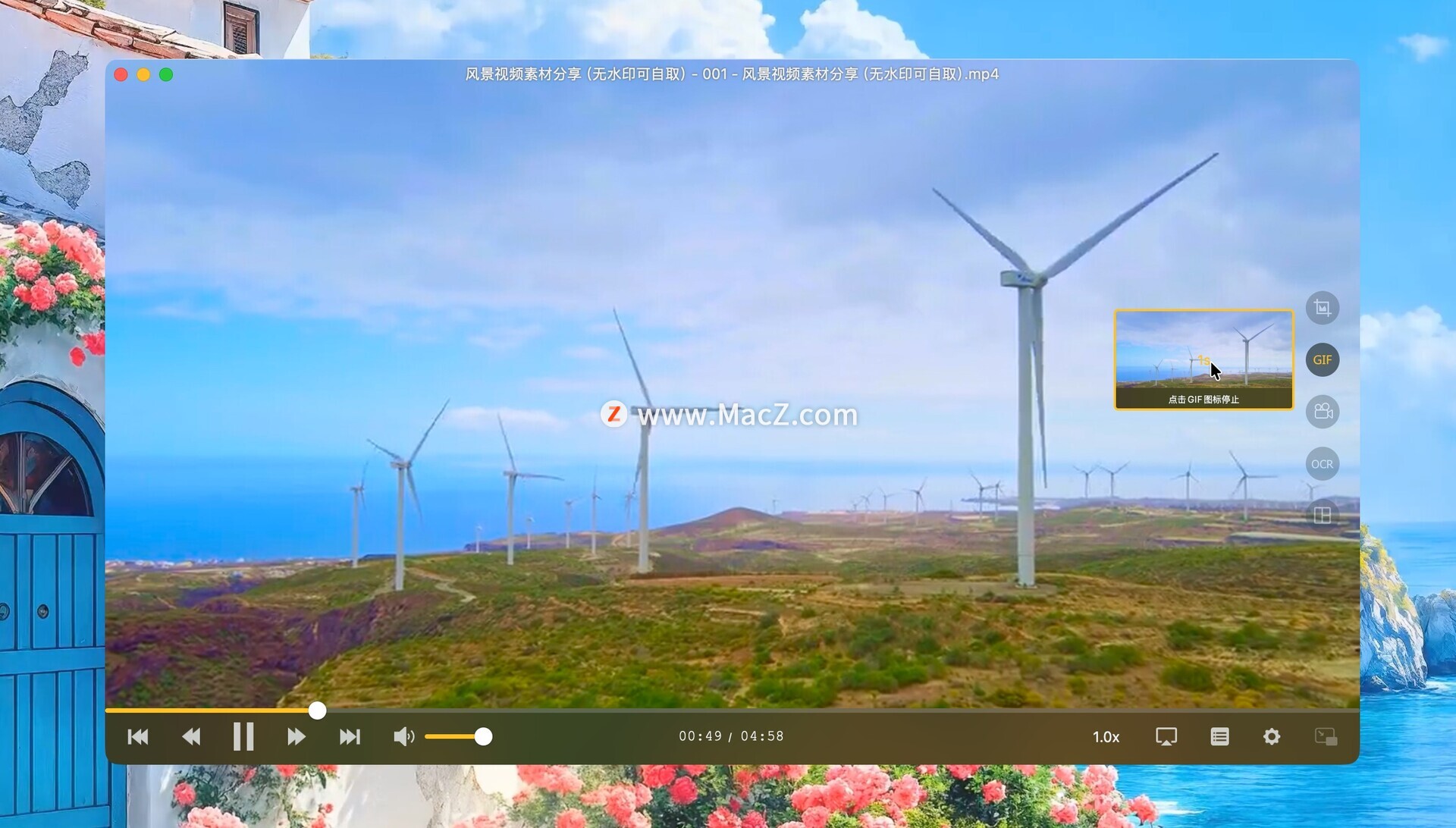Fast forward the video playback
Screen dimensions: 1456x828
tap(297, 737)
